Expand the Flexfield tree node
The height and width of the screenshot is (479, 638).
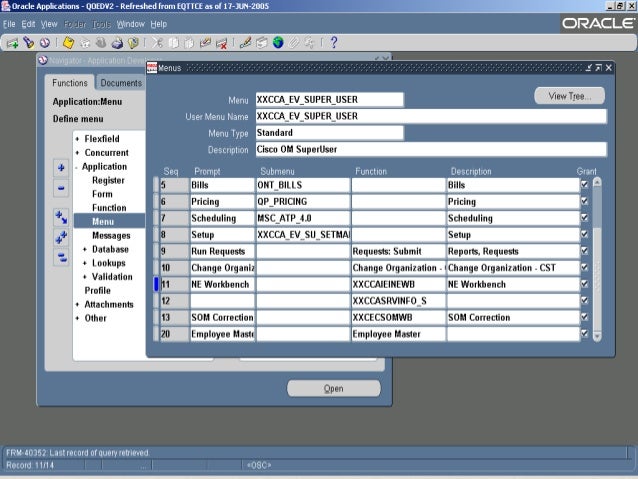click(77, 139)
